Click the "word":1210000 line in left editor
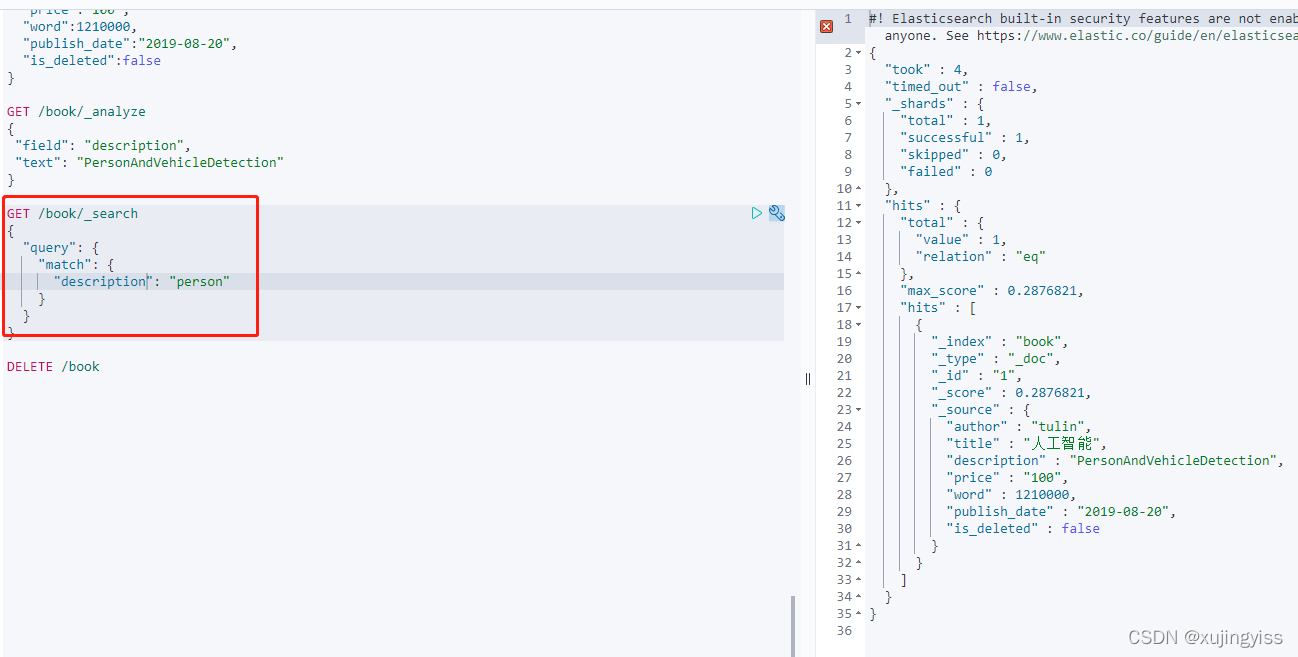Viewport: 1298px width, 657px height. pos(80,26)
